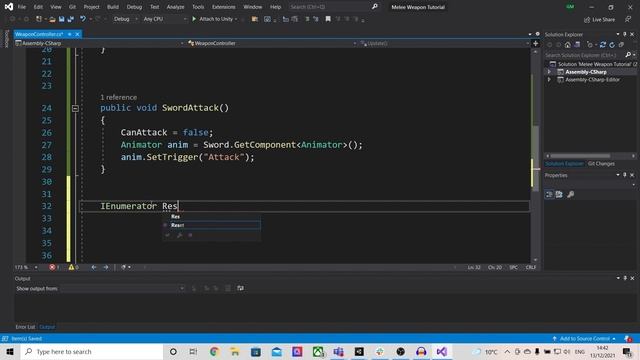Click the Windows Start button
This screenshot has width=640, height=360.
(10, 351)
